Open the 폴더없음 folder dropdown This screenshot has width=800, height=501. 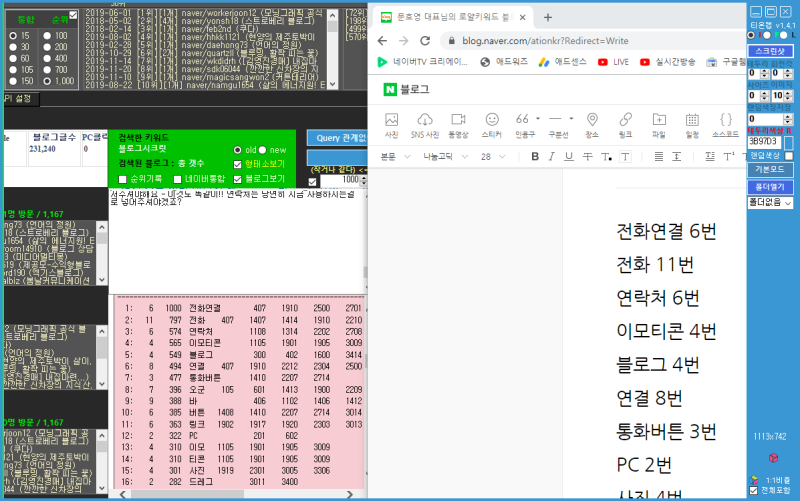770,203
